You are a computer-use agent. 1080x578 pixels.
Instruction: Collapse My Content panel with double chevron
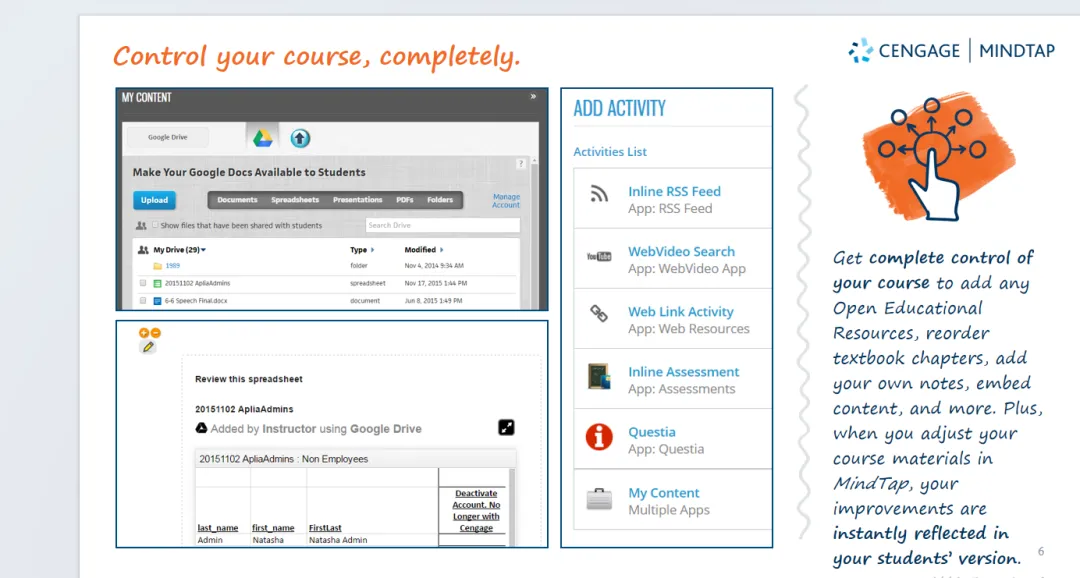click(533, 97)
